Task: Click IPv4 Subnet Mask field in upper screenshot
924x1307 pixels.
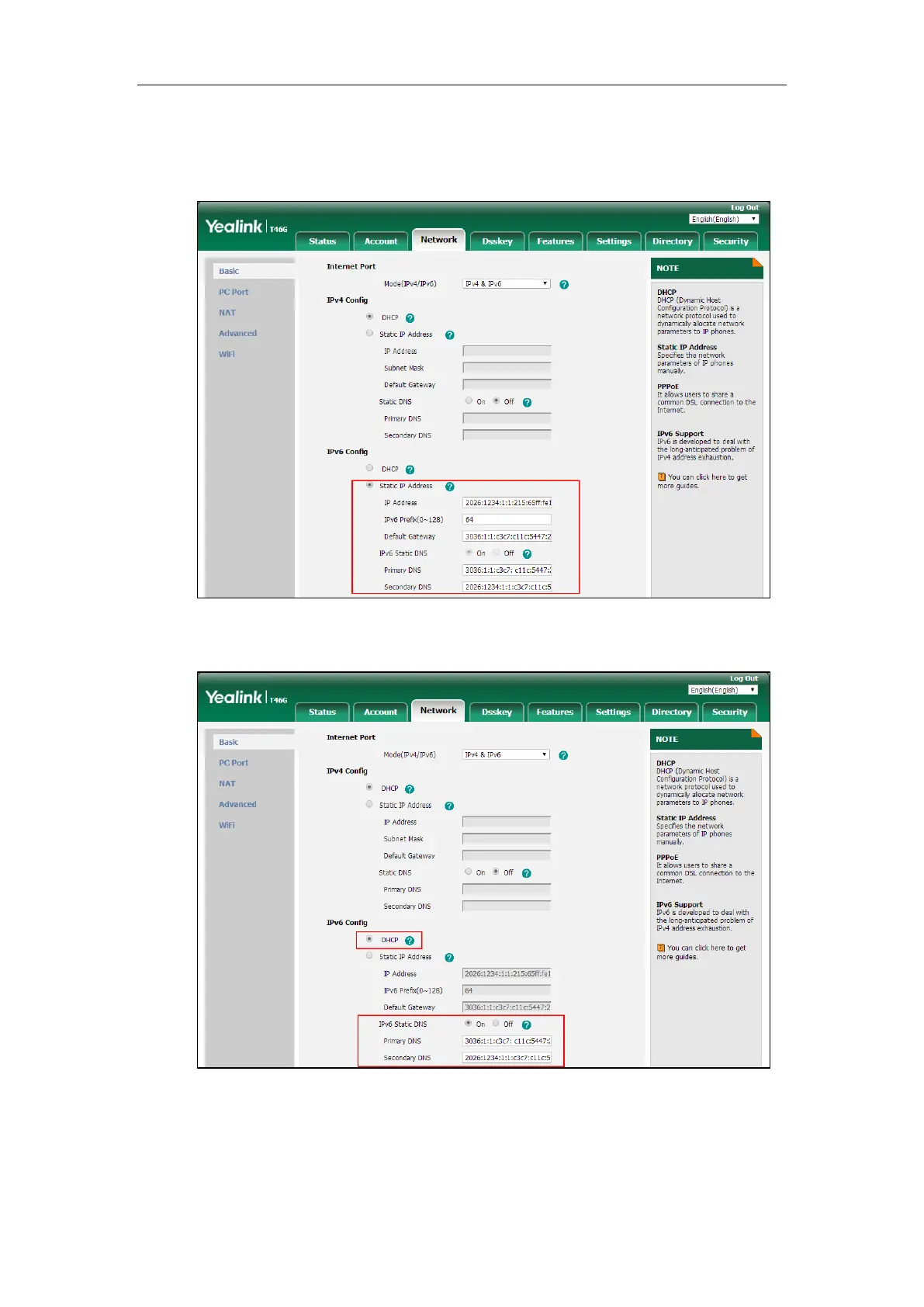Action: click(507, 369)
